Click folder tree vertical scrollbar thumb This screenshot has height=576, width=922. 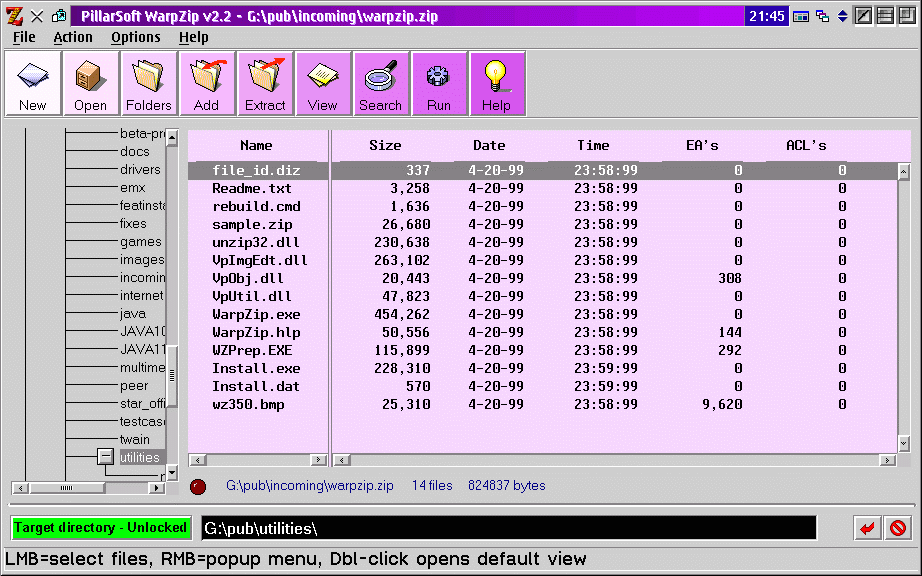pyautogui.click(x=172, y=375)
